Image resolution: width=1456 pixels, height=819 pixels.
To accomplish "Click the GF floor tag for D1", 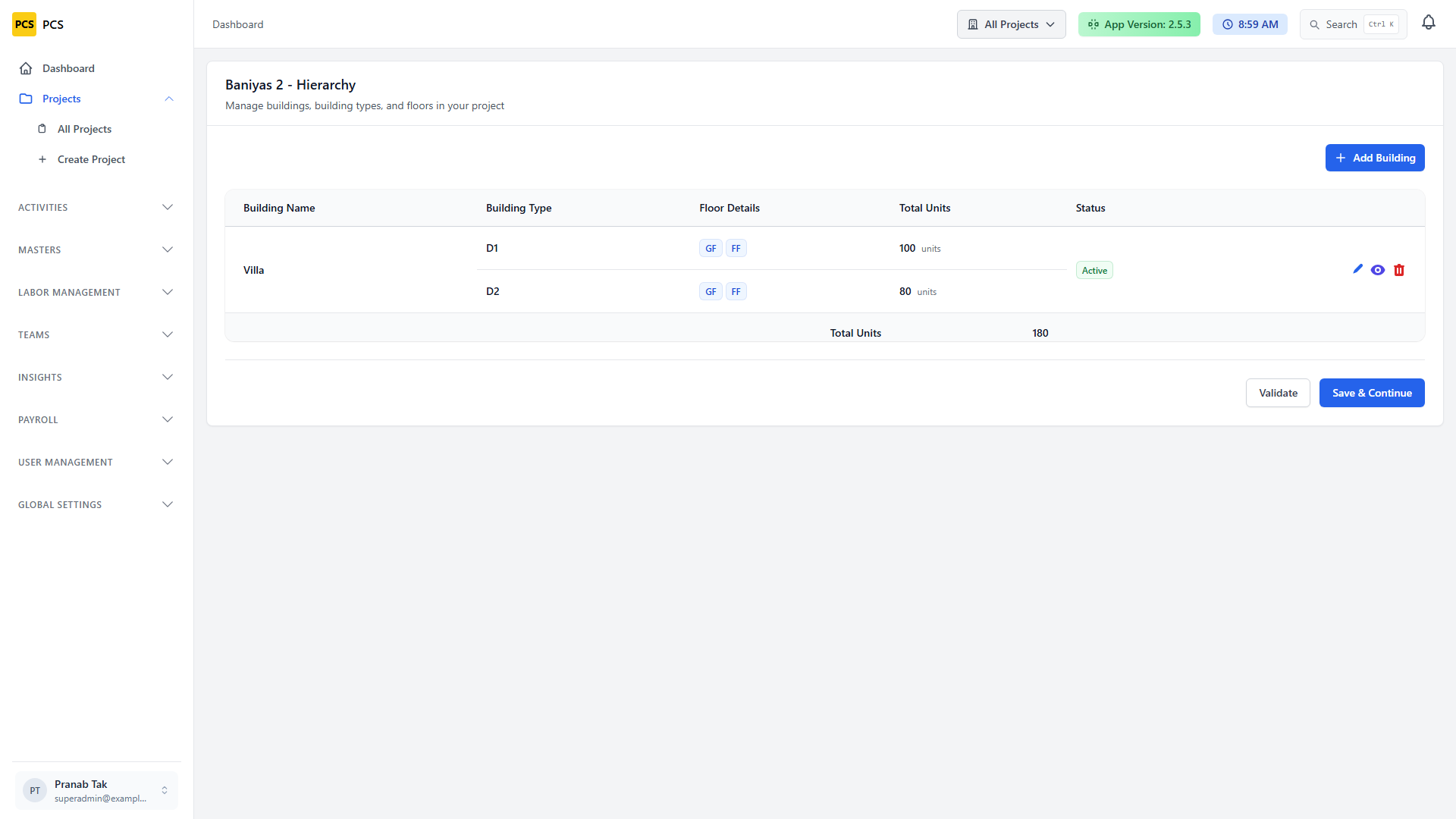I will click(x=711, y=249).
